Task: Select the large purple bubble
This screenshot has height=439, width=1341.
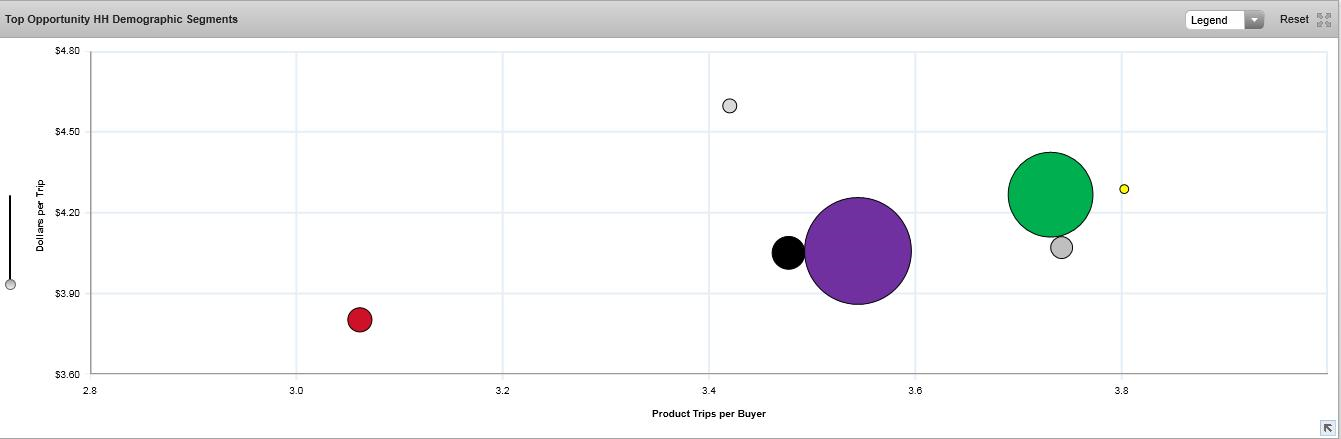Action: coord(858,251)
